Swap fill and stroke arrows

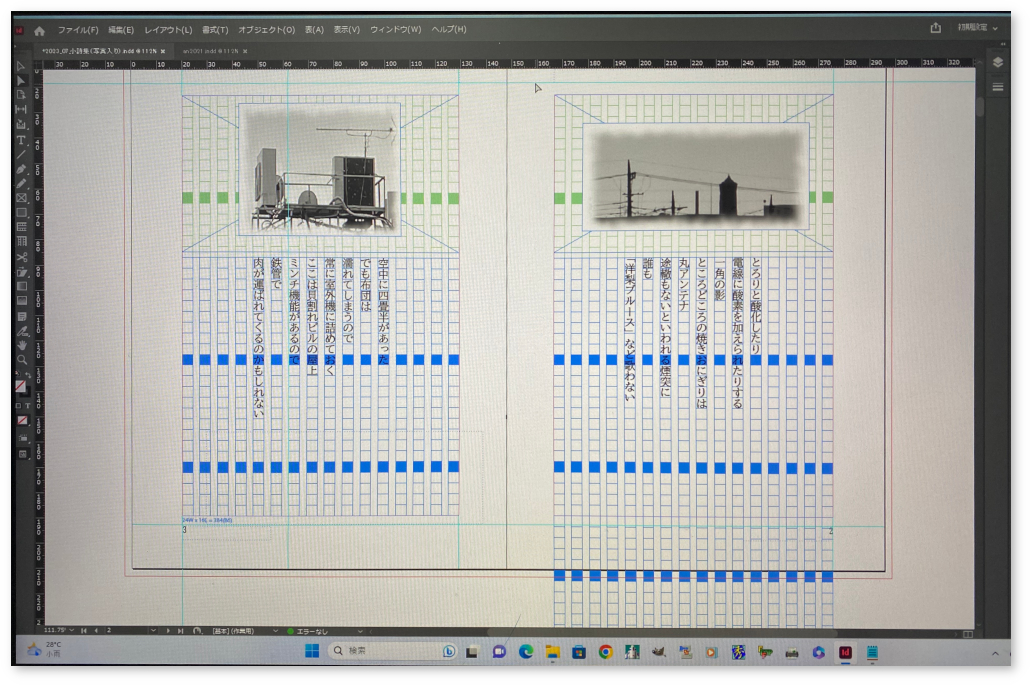point(27,375)
